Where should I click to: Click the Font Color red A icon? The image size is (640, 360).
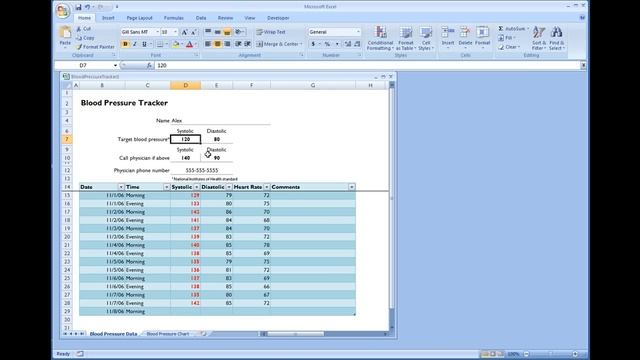click(x=189, y=44)
